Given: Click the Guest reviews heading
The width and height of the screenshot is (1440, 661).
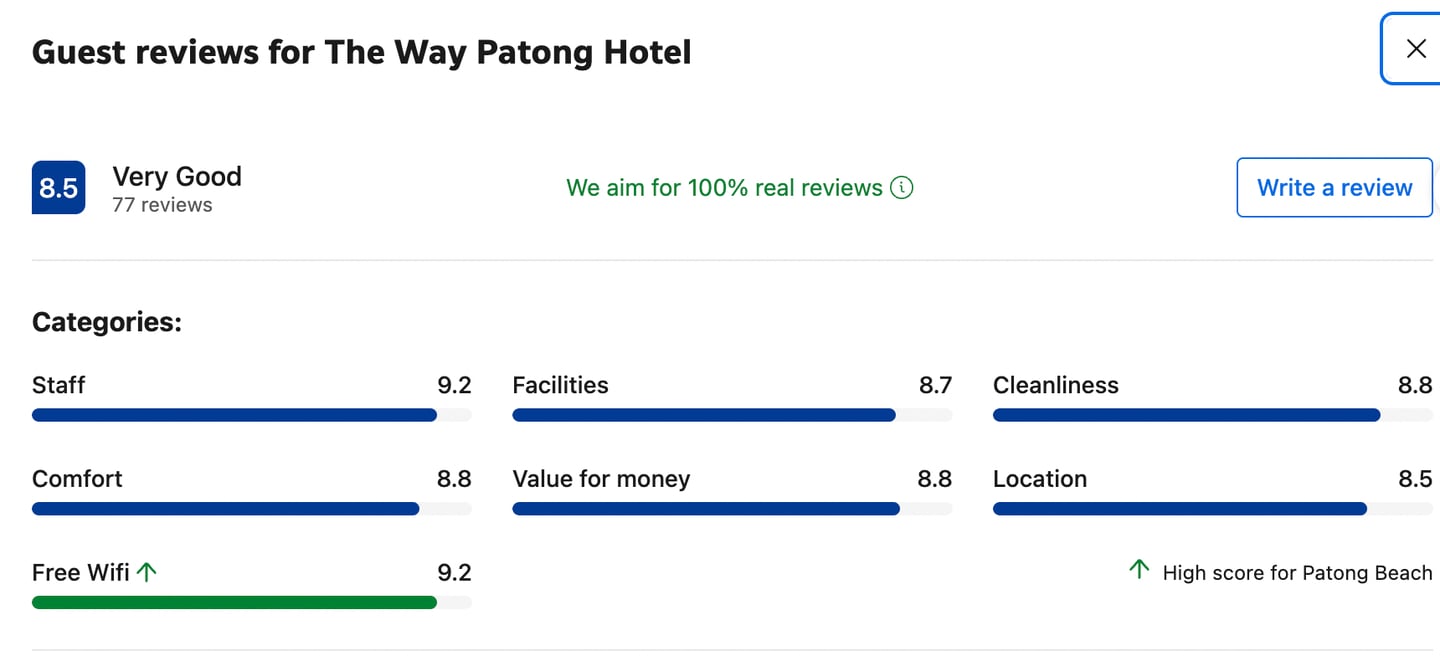Looking at the screenshot, I should pyautogui.click(x=361, y=52).
